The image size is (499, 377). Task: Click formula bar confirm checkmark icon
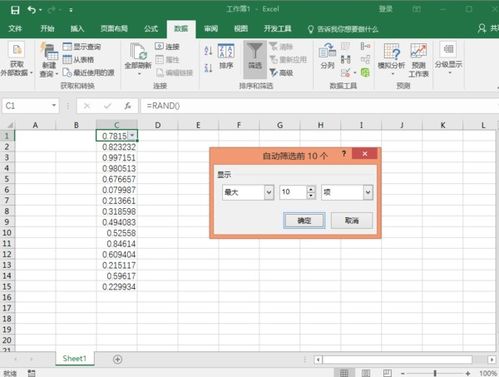(107, 106)
